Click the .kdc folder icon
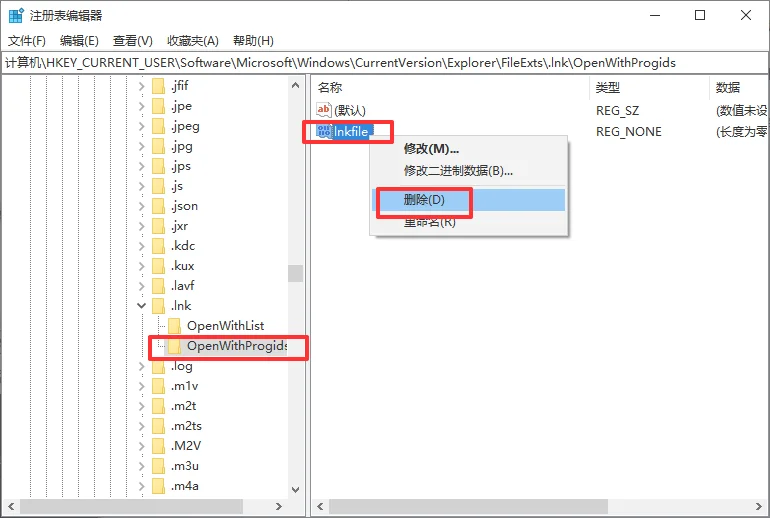Image resolution: width=770 pixels, height=518 pixels. (158, 246)
